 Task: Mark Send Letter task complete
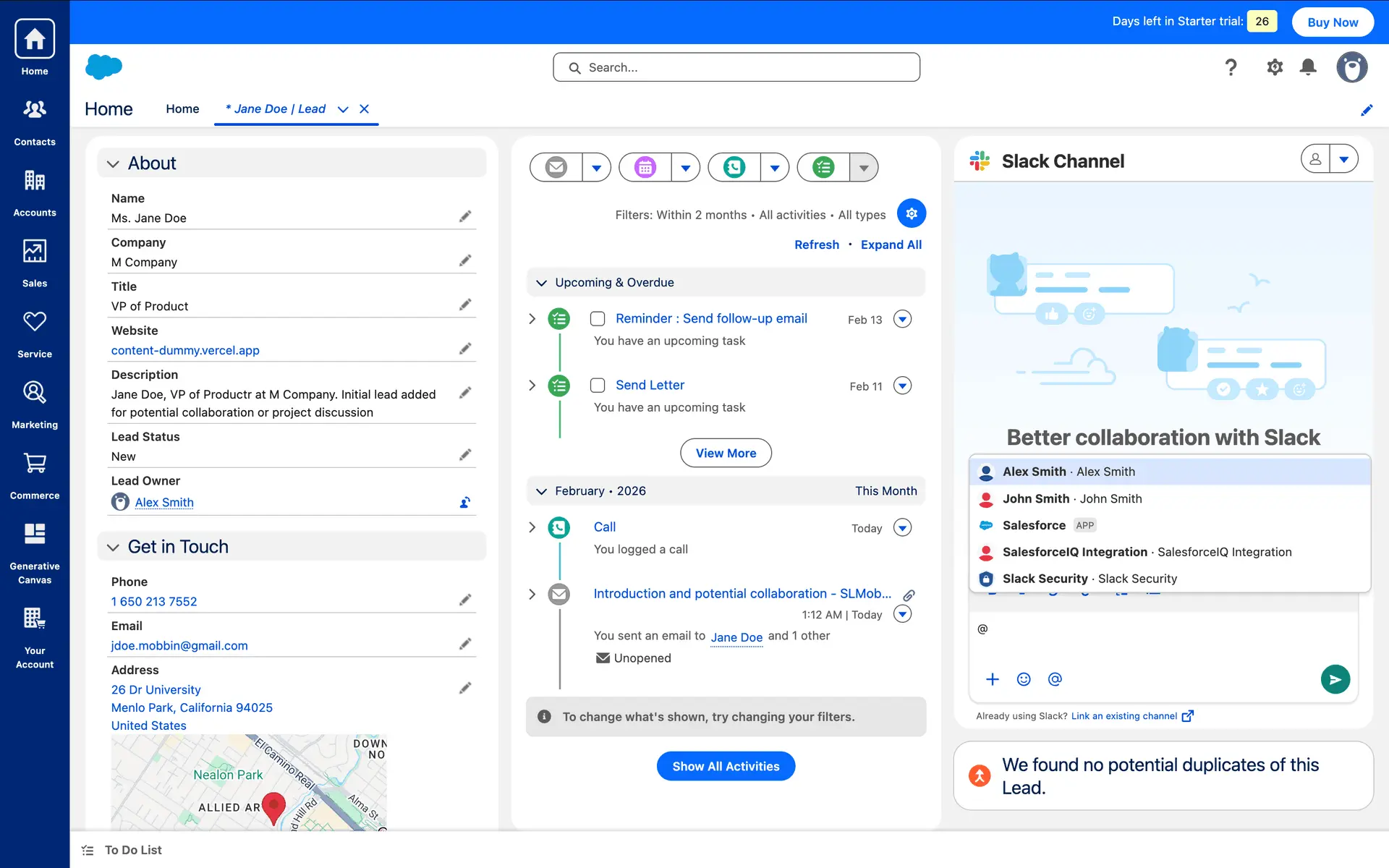click(598, 386)
